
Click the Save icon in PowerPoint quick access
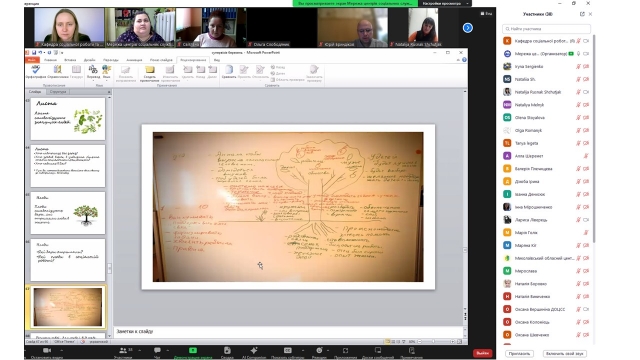pyautogui.click(x=34, y=53)
